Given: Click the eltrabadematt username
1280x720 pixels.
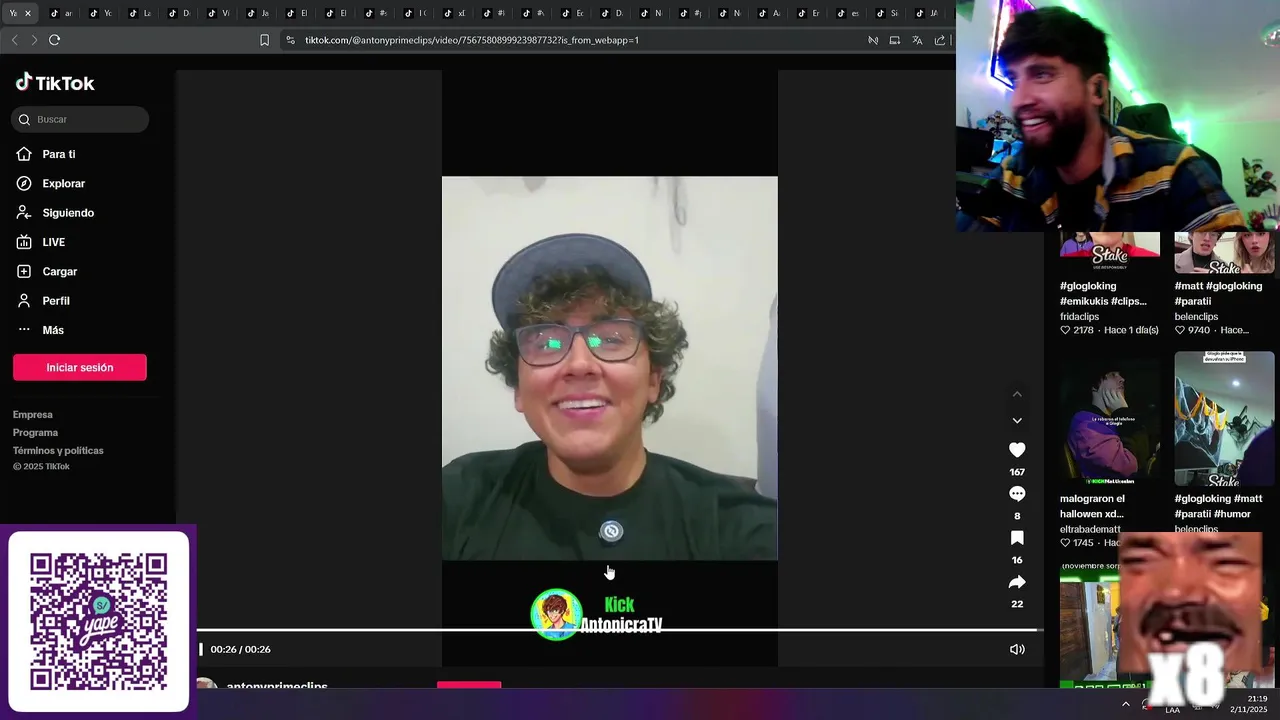Looking at the screenshot, I should coord(1090,529).
